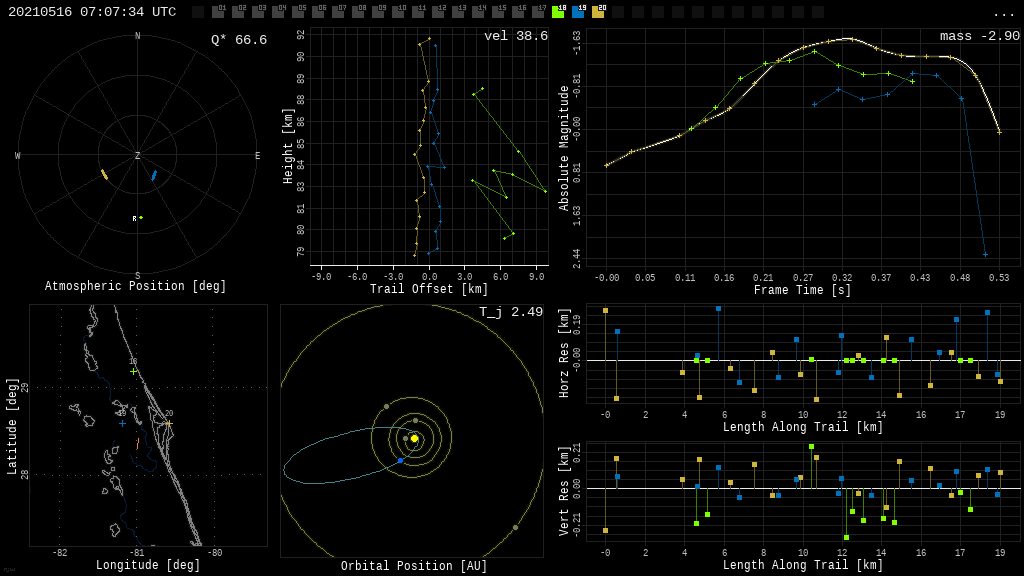
Task: Click station box 10
Action: [398, 12]
